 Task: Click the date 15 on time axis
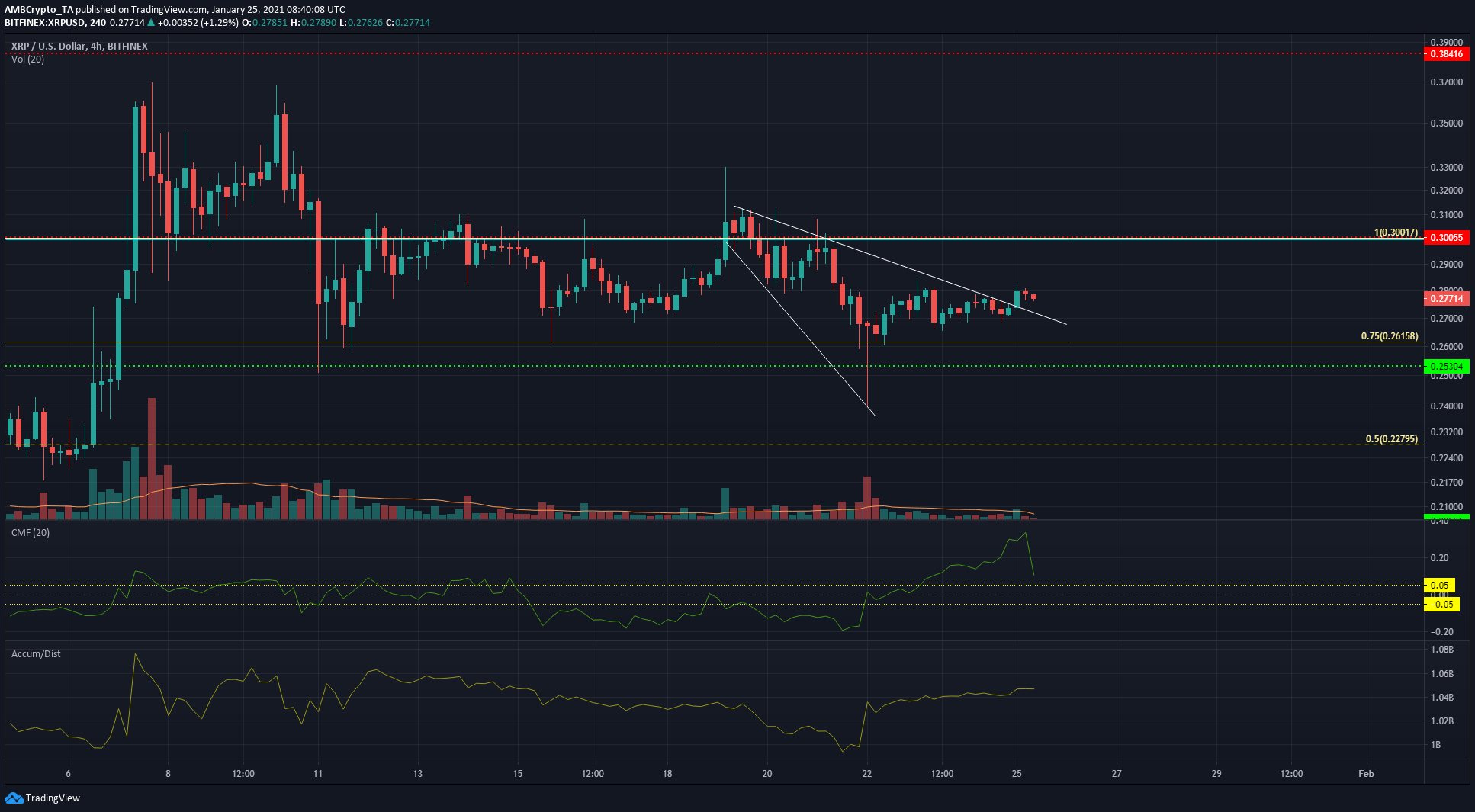(x=518, y=774)
